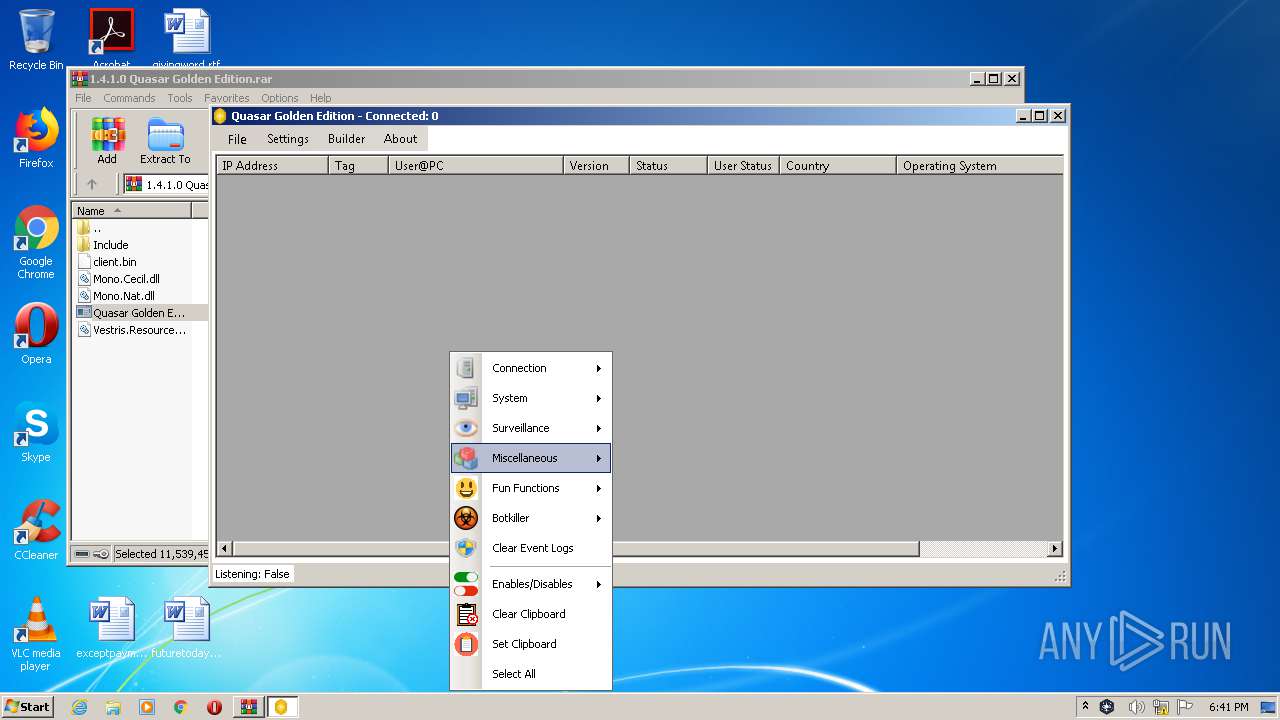Image resolution: width=1280 pixels, height=720 pixels.
Task: Click the Windows Start button
Action: (x=28, y=706)
